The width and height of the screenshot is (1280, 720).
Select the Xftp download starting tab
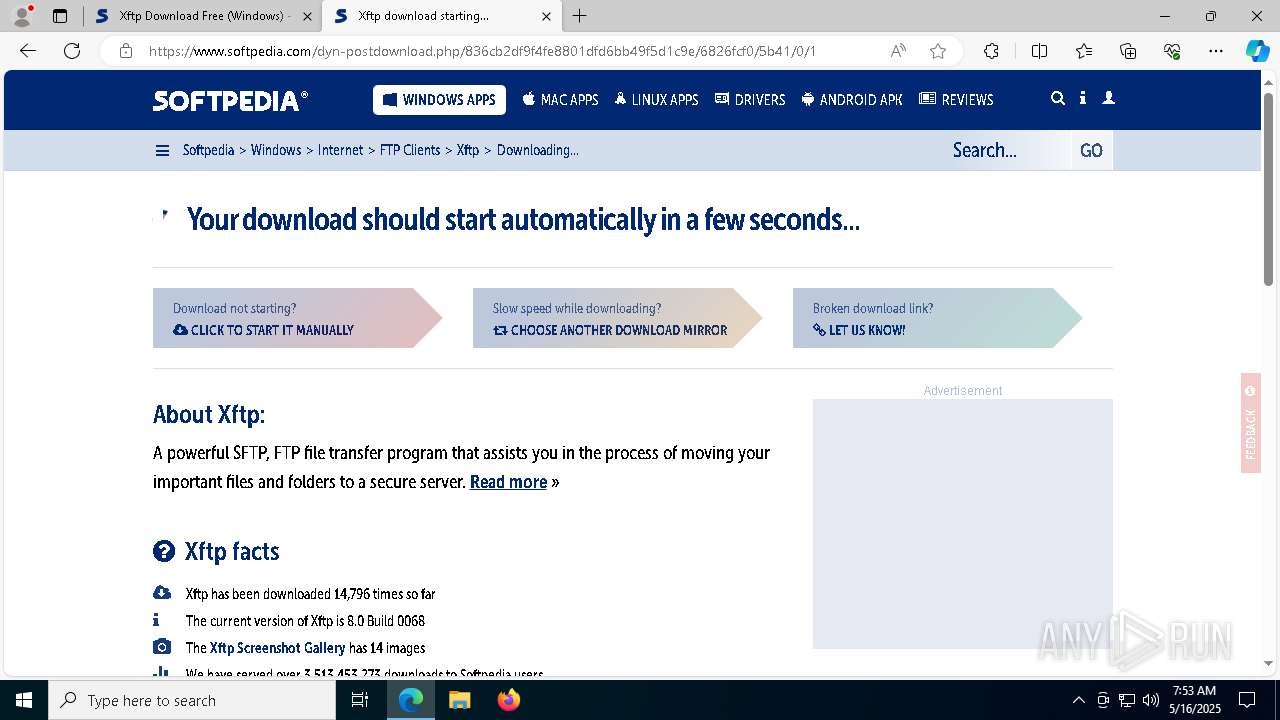coord(442,16)
